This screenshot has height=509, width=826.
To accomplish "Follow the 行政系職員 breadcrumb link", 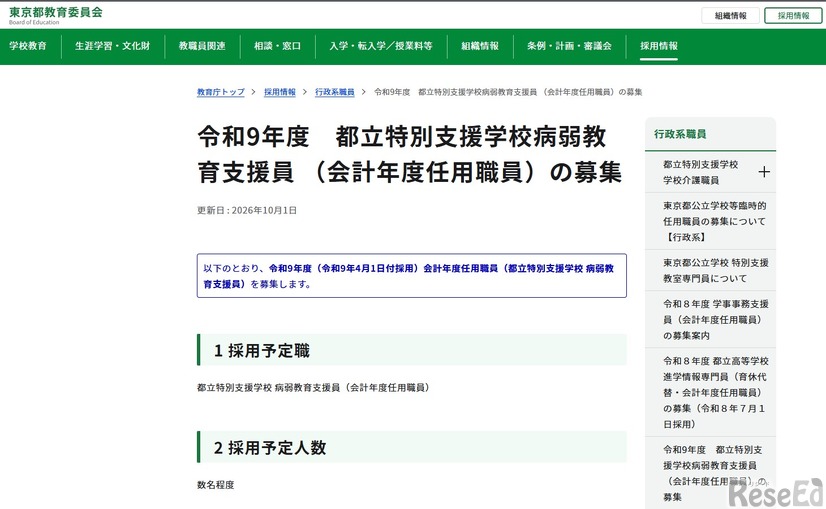I will pos(335,92).
